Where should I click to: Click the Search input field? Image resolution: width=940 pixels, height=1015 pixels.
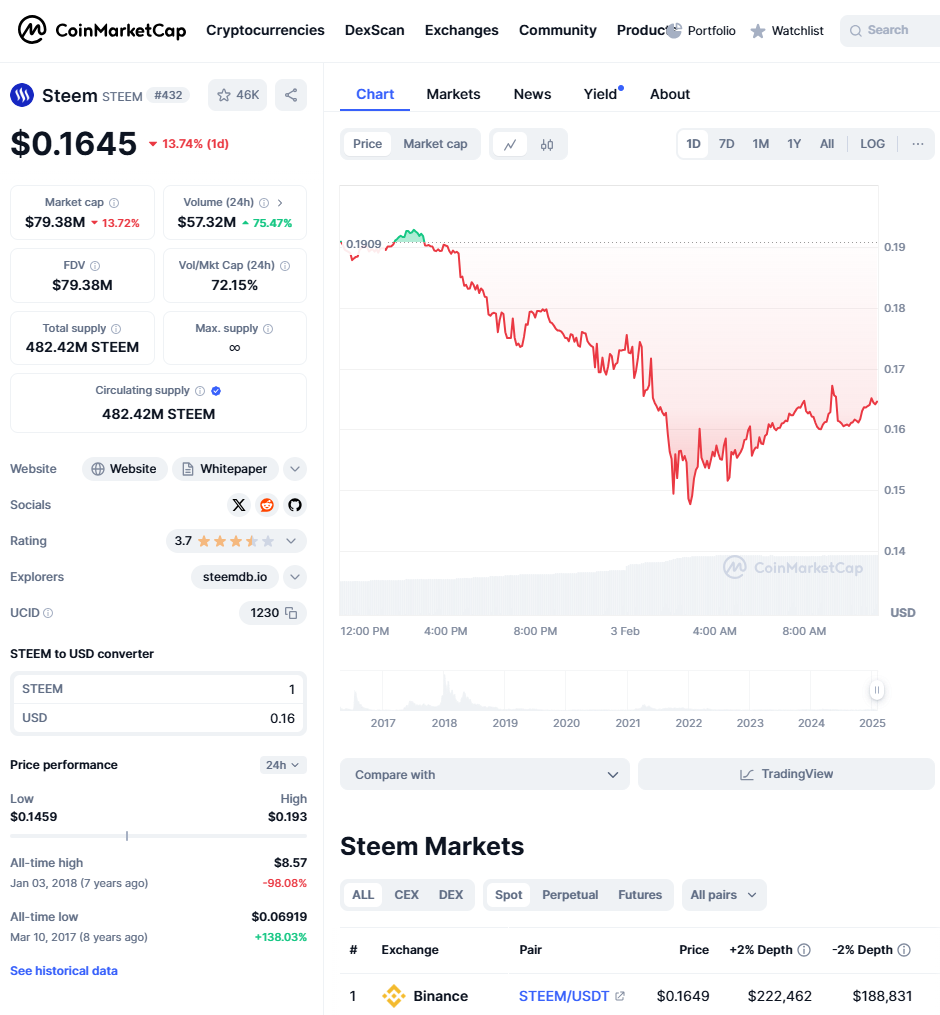[x=888, y=30]
